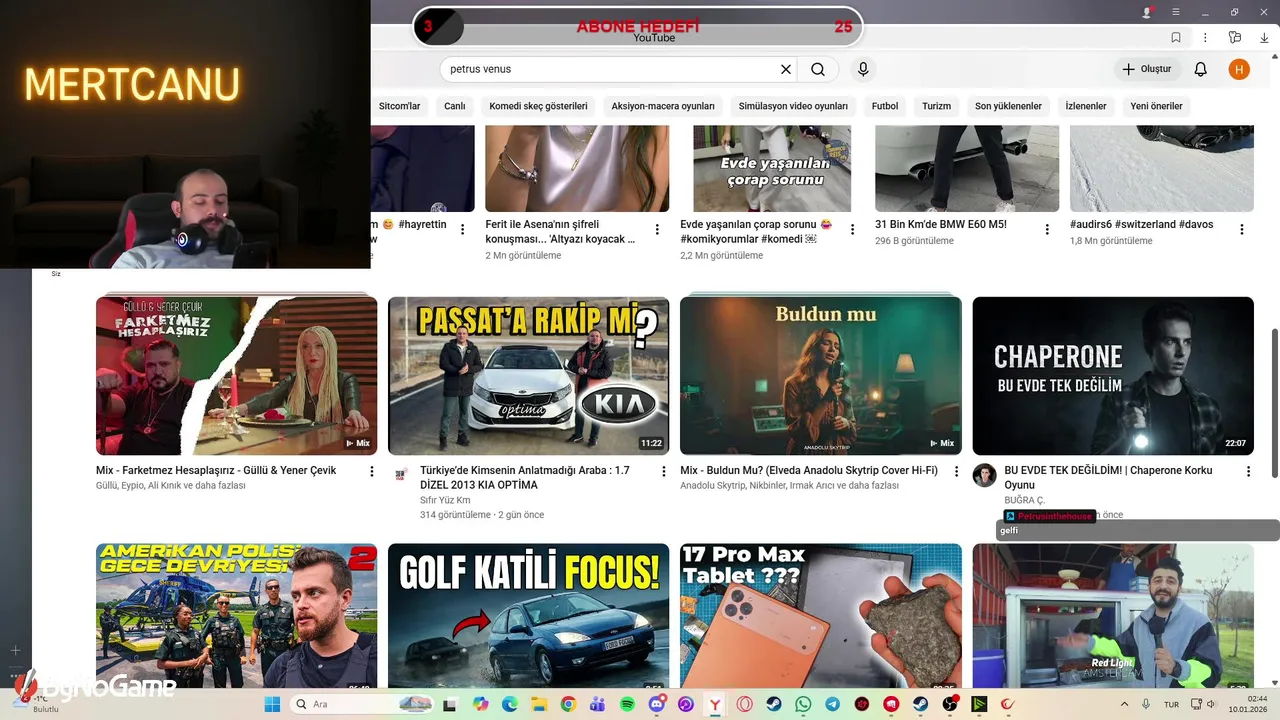Image resolution: width=1280 pixels, height=720 pixels.
Task: Open YouTube notifications bell
Action: point(1201,69)
